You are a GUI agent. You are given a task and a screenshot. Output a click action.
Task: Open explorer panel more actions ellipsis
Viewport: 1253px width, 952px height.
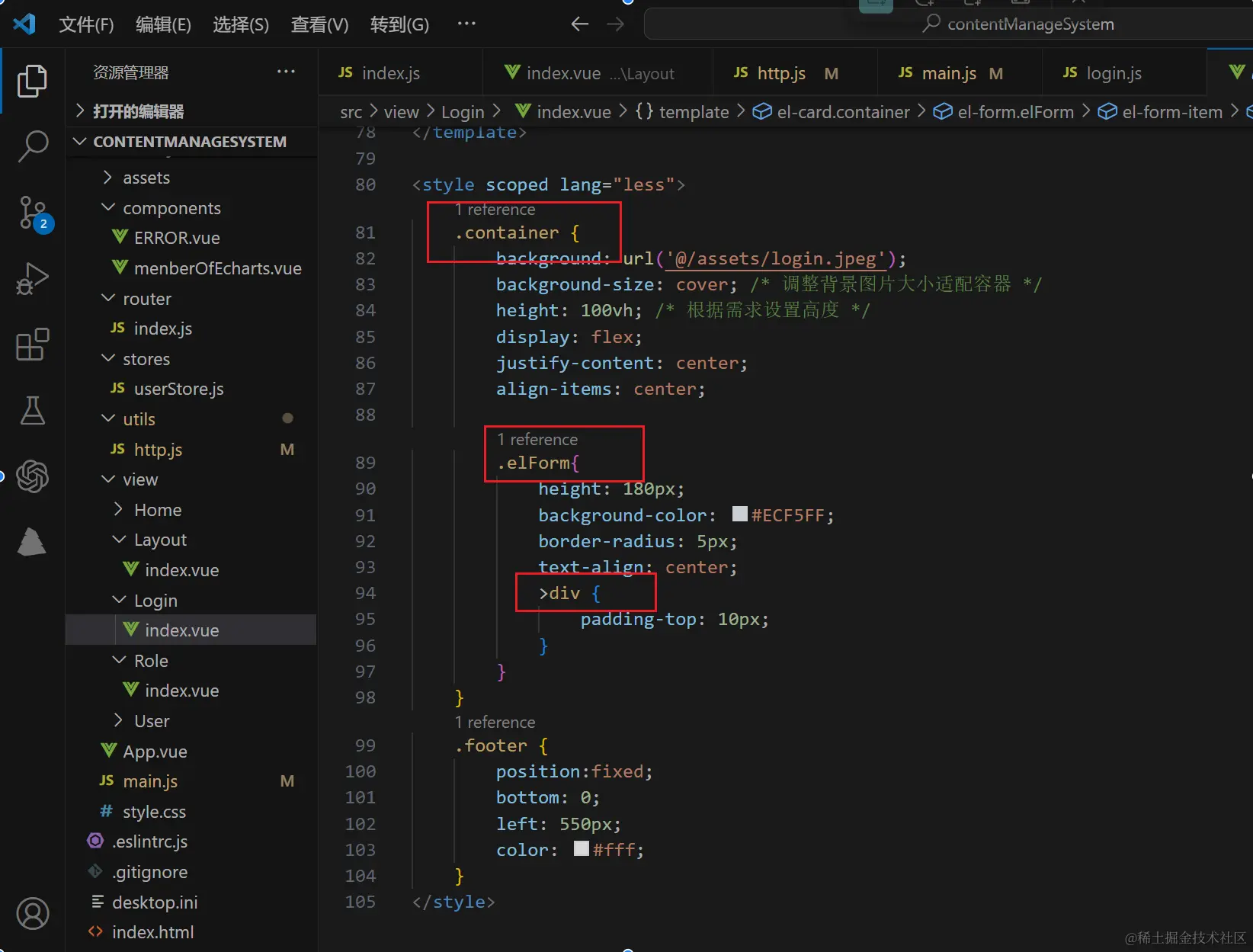pyautogui.click(x=286, y=72)
